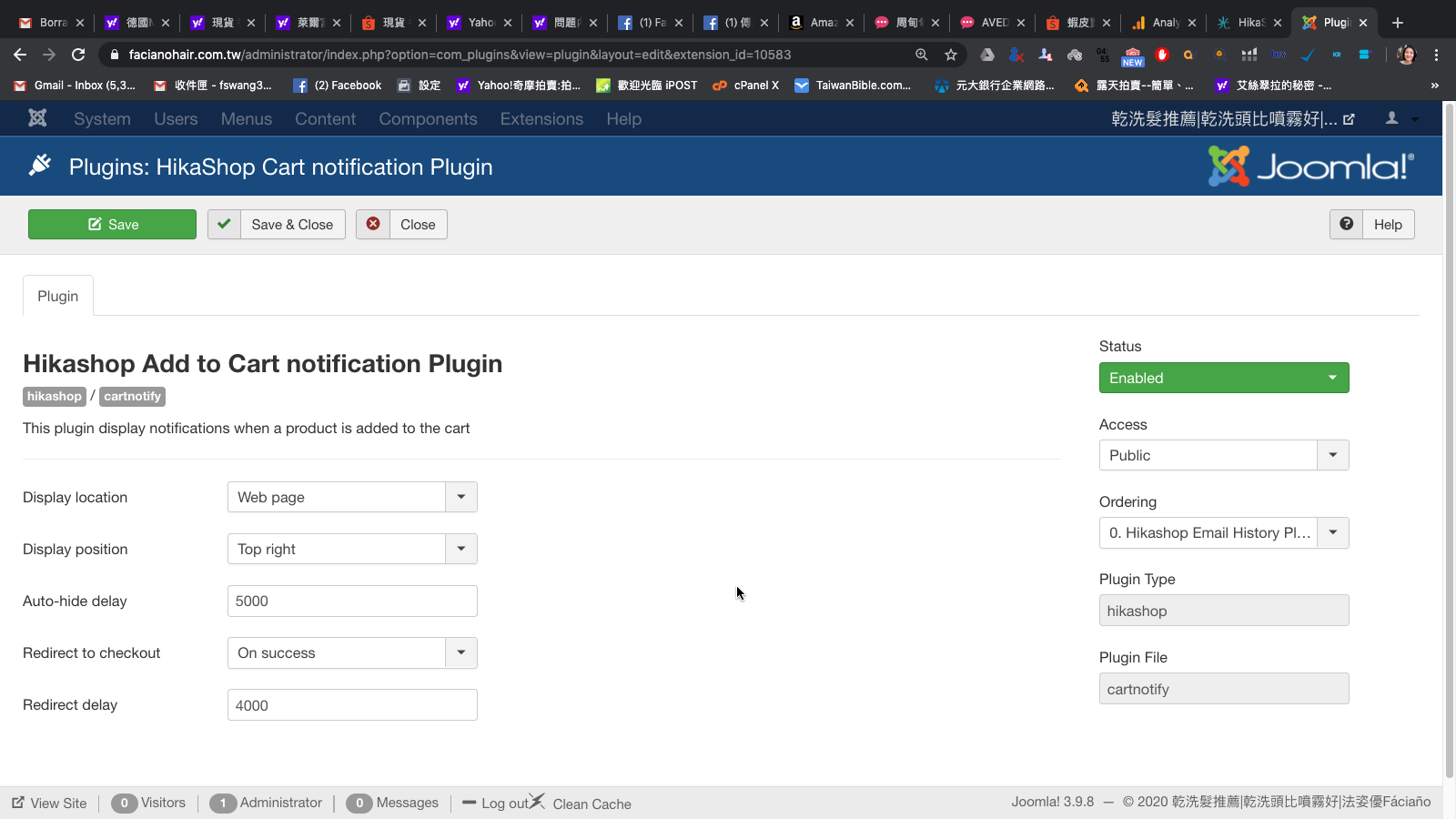This screenshot has width=1456, height=819.
Task: Open the (2) Facebook bookmark
Action: tap(337, 86)
